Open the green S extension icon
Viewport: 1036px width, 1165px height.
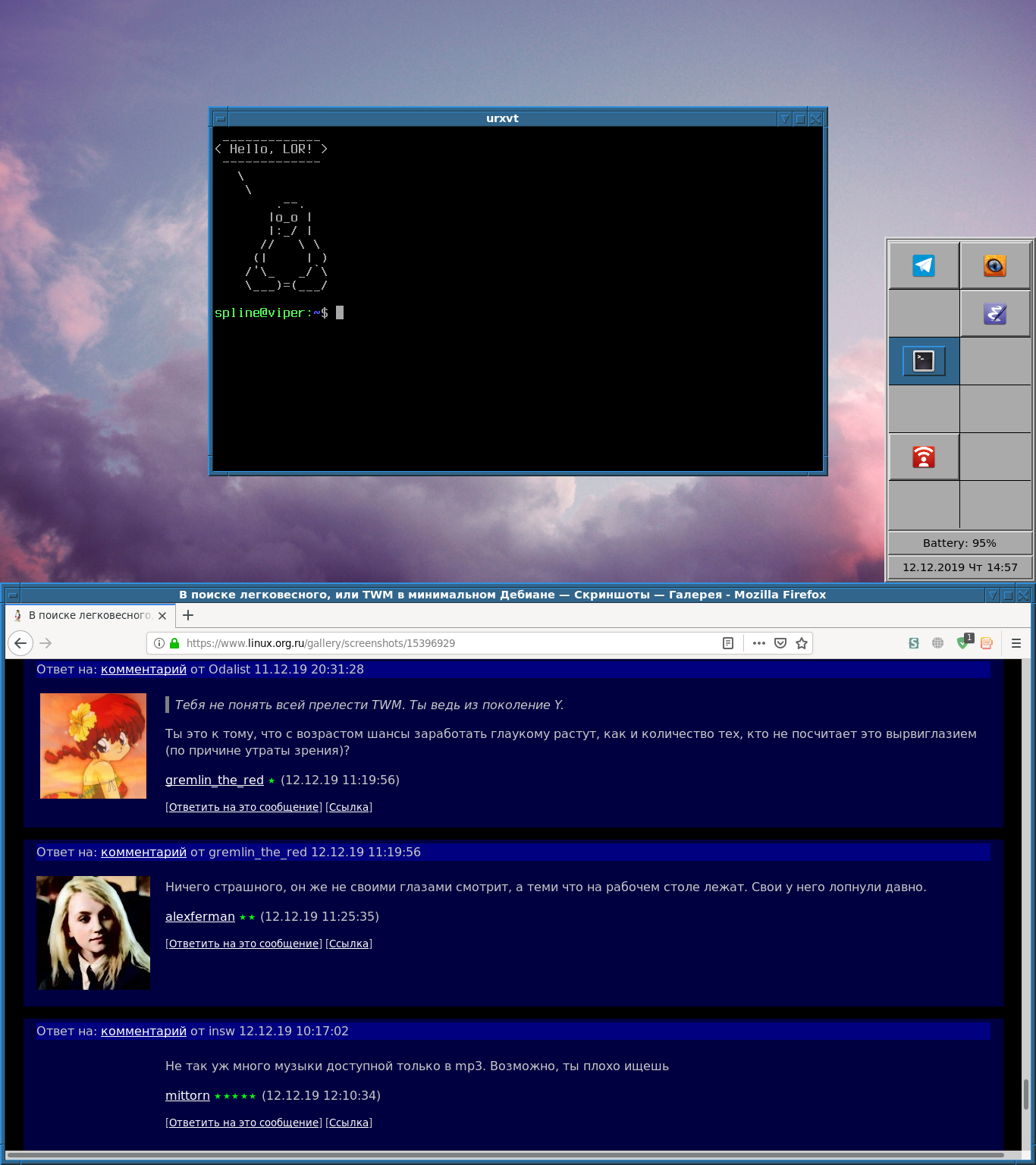[x=914, y=643]
